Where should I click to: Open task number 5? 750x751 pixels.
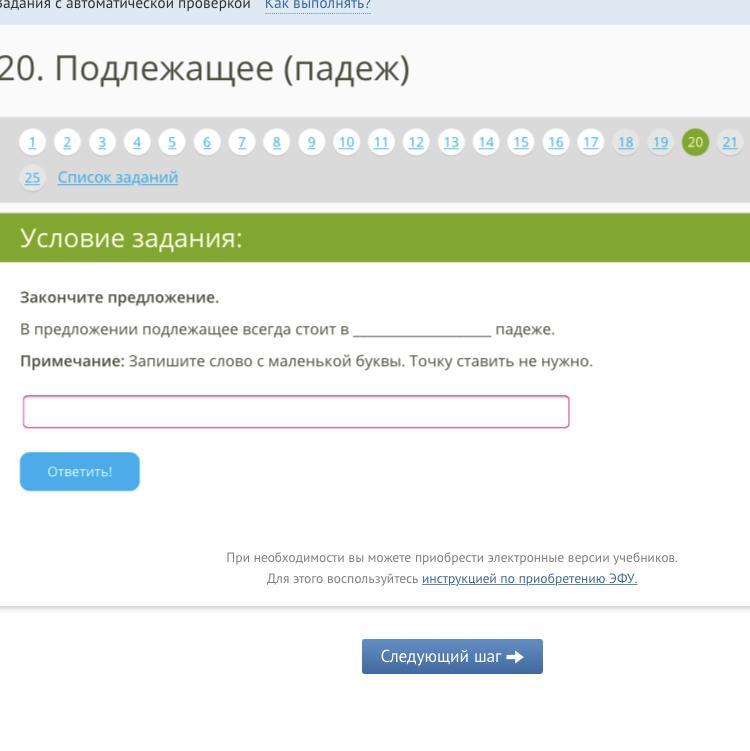coord(172,142)
